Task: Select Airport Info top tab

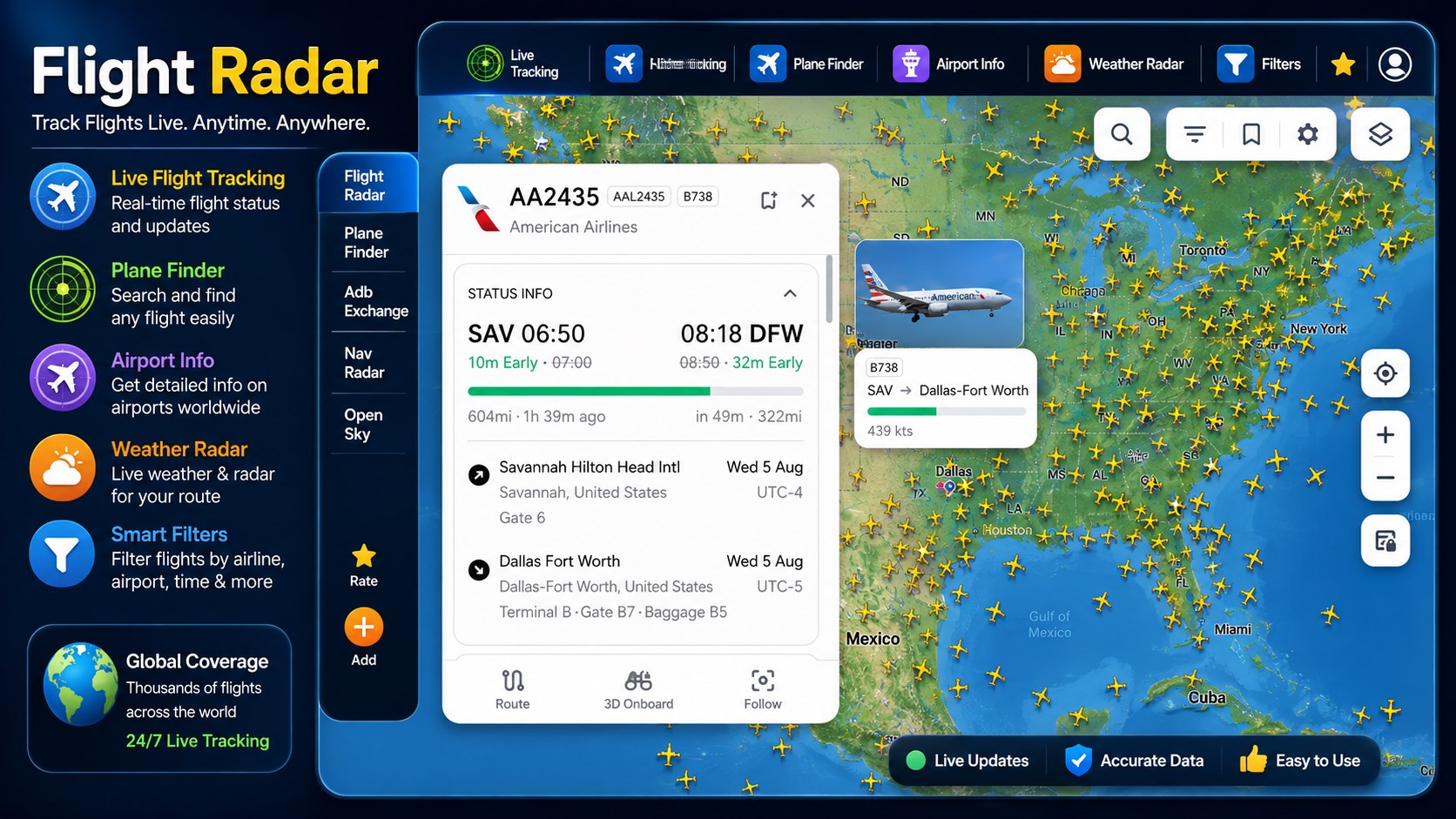Action: point(949,64)
